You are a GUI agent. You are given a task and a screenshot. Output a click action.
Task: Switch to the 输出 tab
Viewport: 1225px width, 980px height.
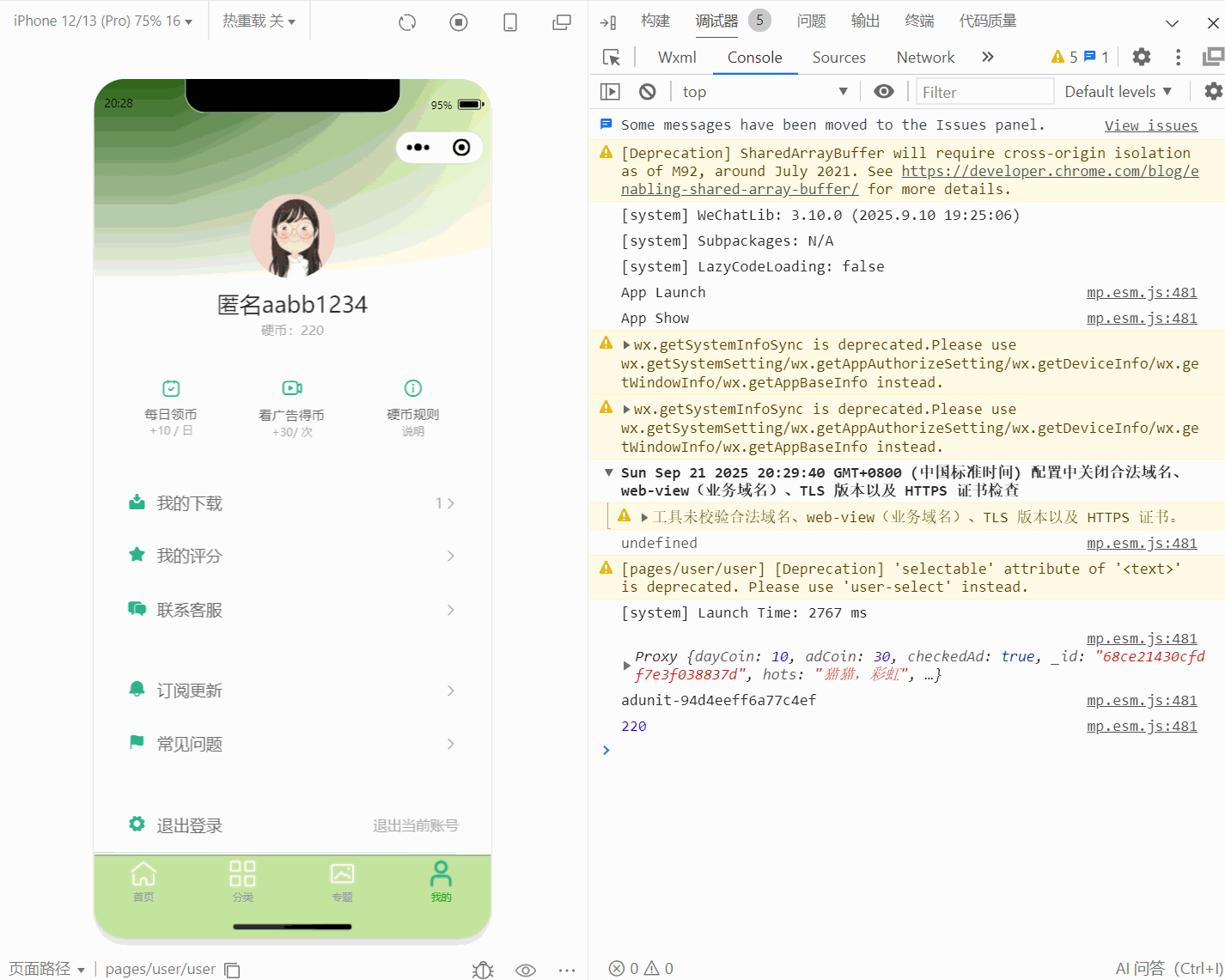tap(865, 21)
